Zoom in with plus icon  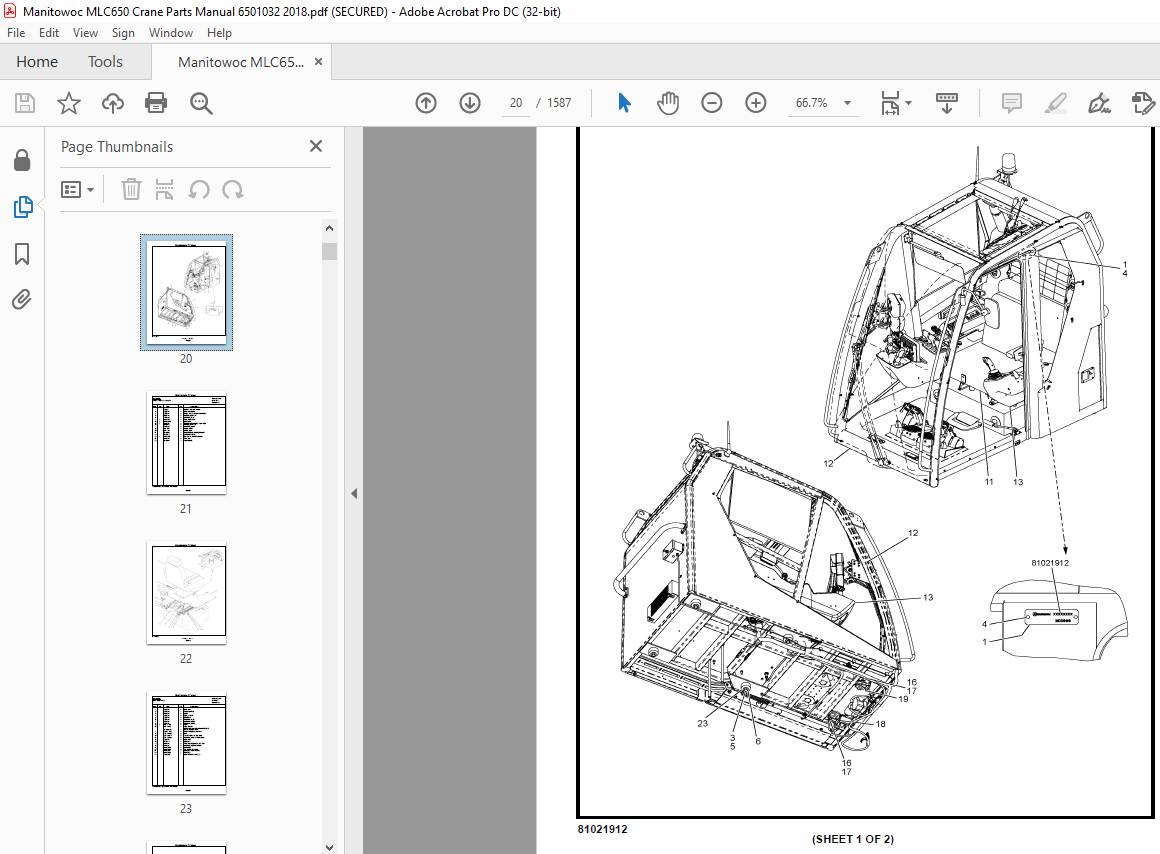point(755,103)
